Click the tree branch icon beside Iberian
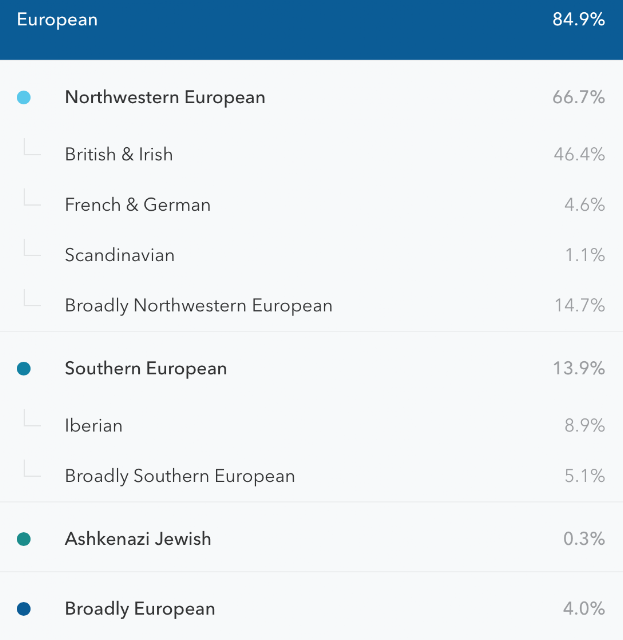Viewport: 623px width, 640px height. pyautogui.click(x=32, y=418)
